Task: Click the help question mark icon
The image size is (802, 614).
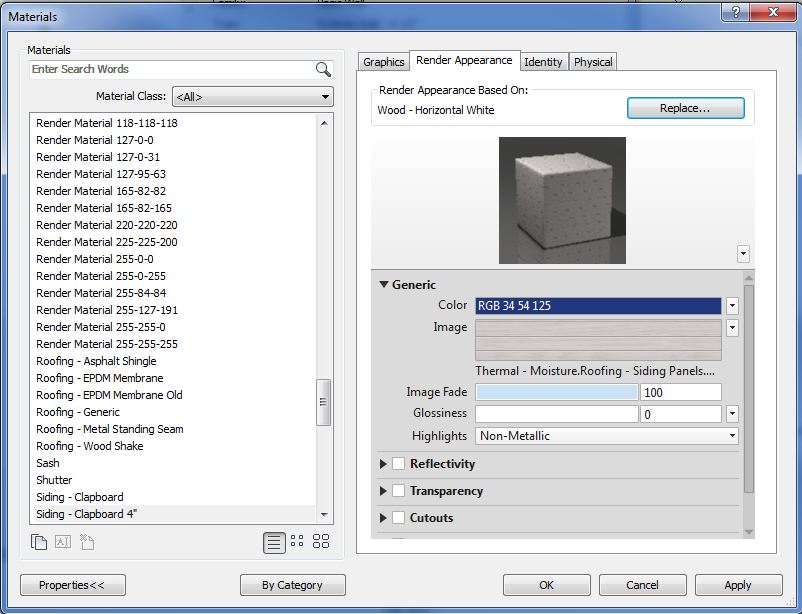Action: click(x=735, y=12)
